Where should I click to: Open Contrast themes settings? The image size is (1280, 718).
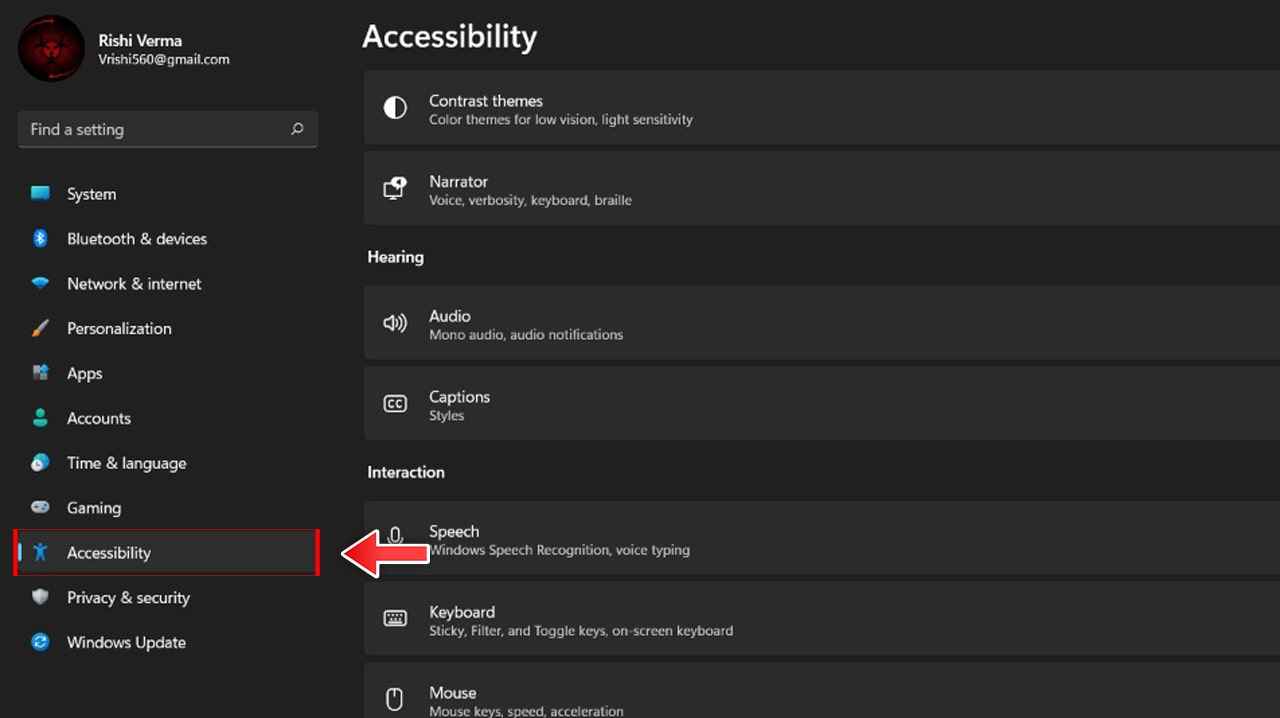[x=822, y=108]
